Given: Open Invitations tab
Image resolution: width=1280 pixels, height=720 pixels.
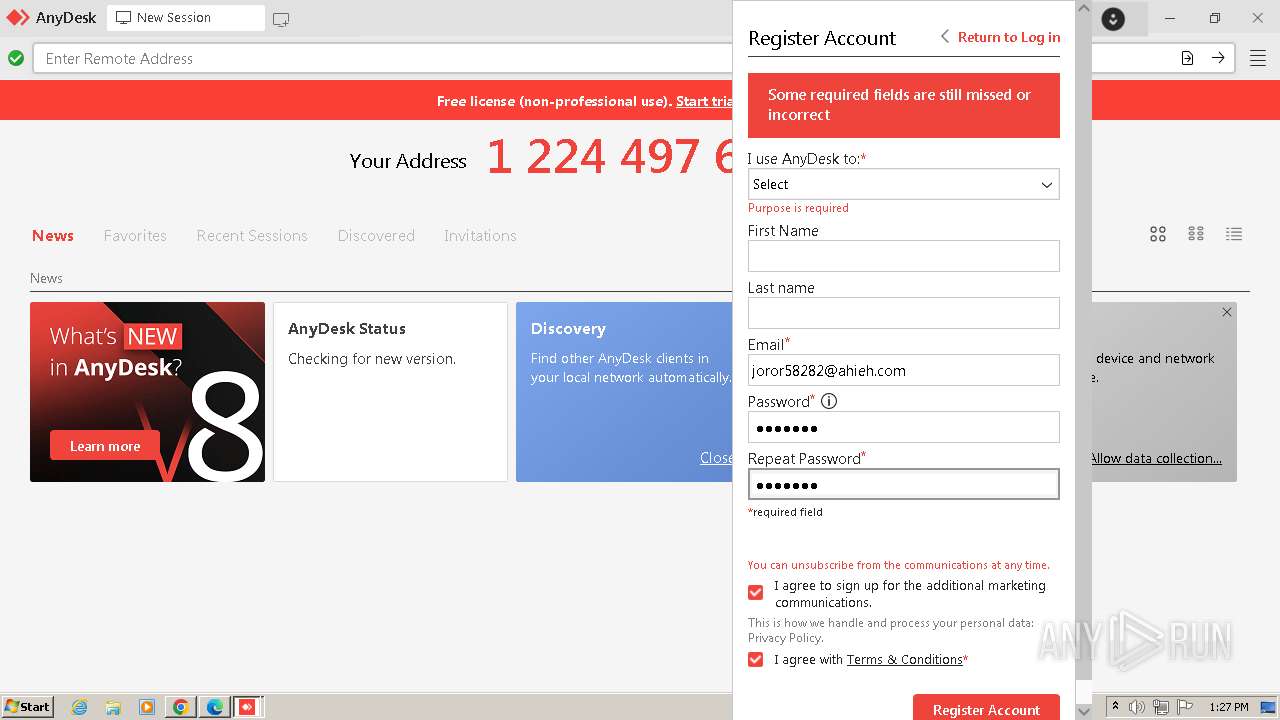Looking at the screenshot, I should click(480, 236).
